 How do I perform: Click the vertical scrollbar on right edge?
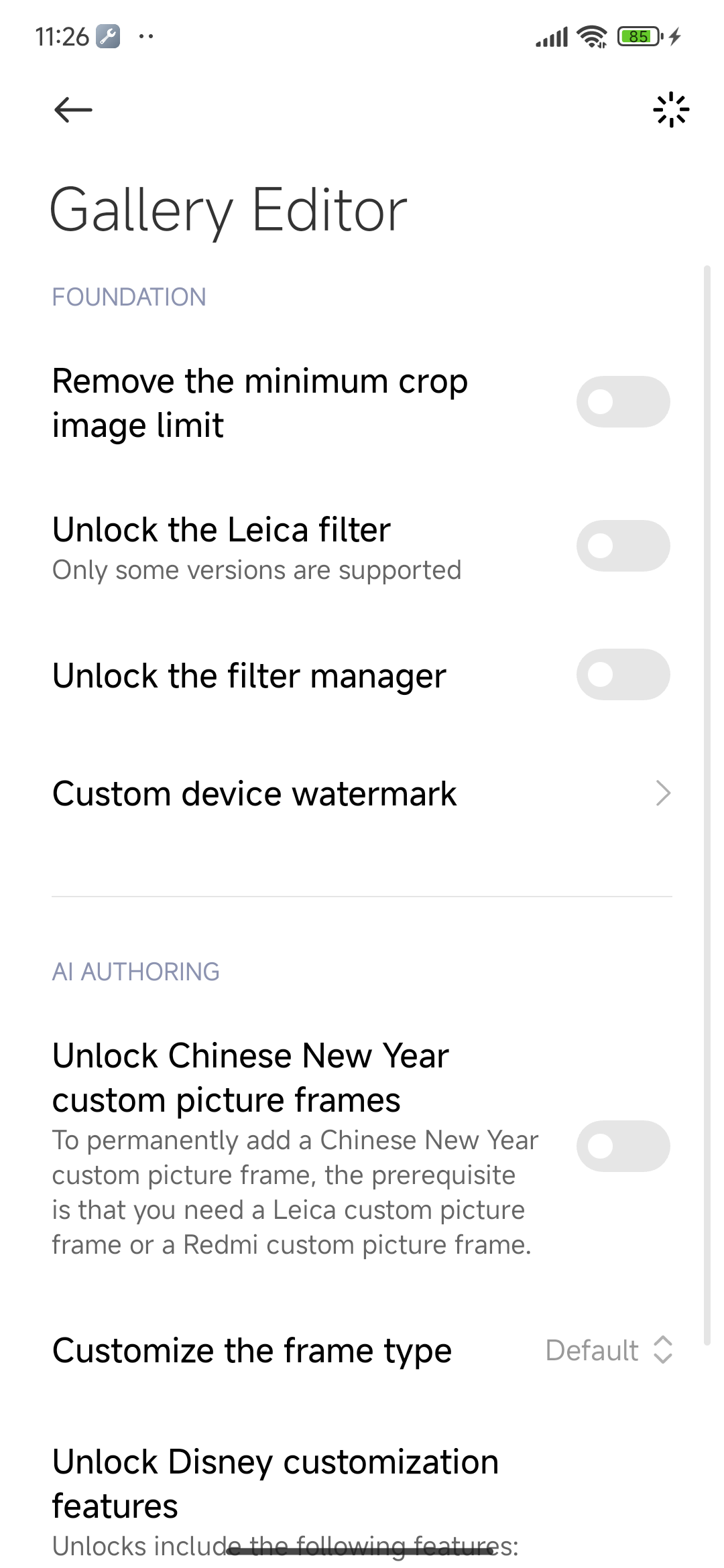point(707,804)
